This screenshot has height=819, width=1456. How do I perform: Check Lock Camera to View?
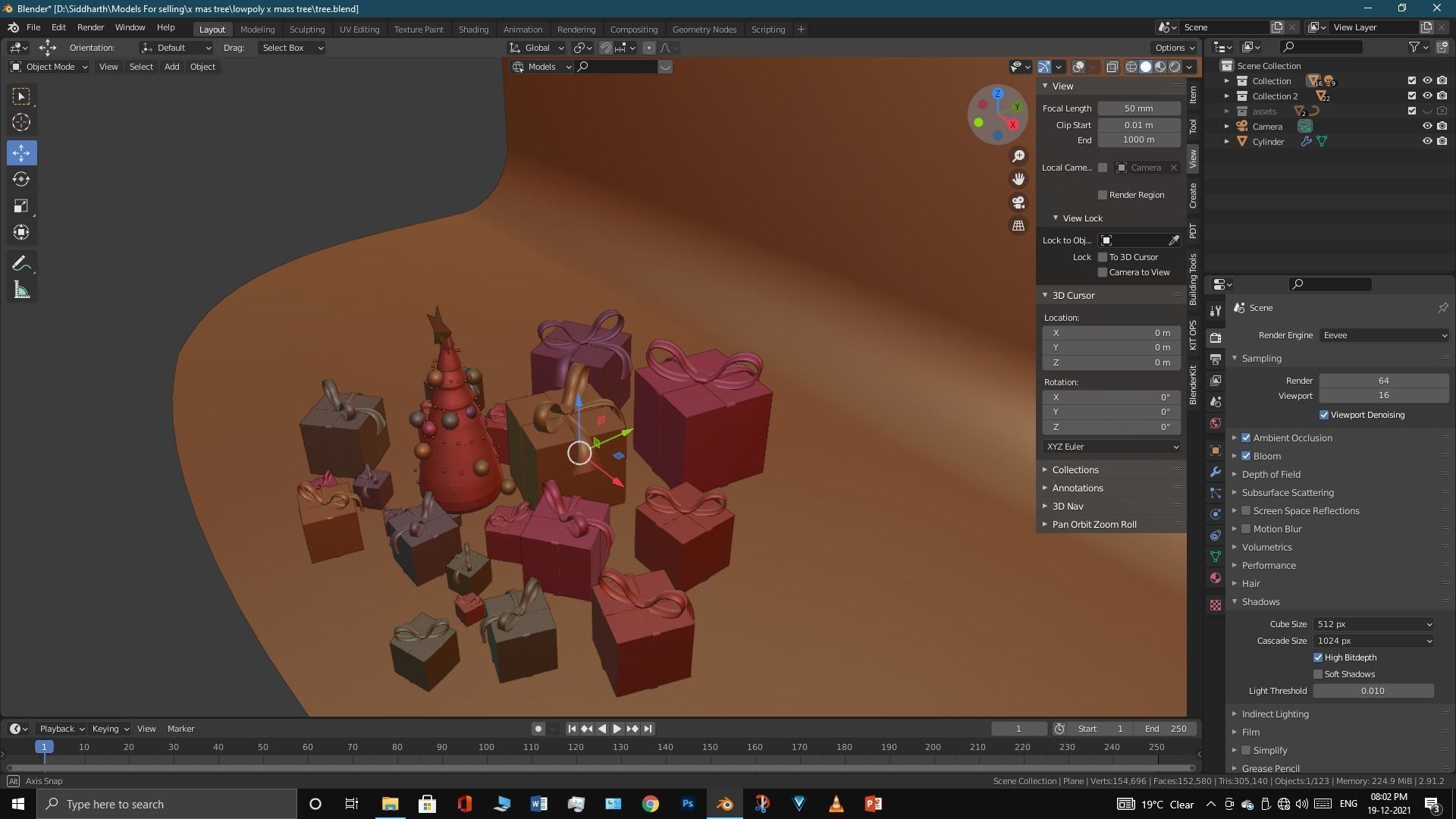pos(1103,272)
